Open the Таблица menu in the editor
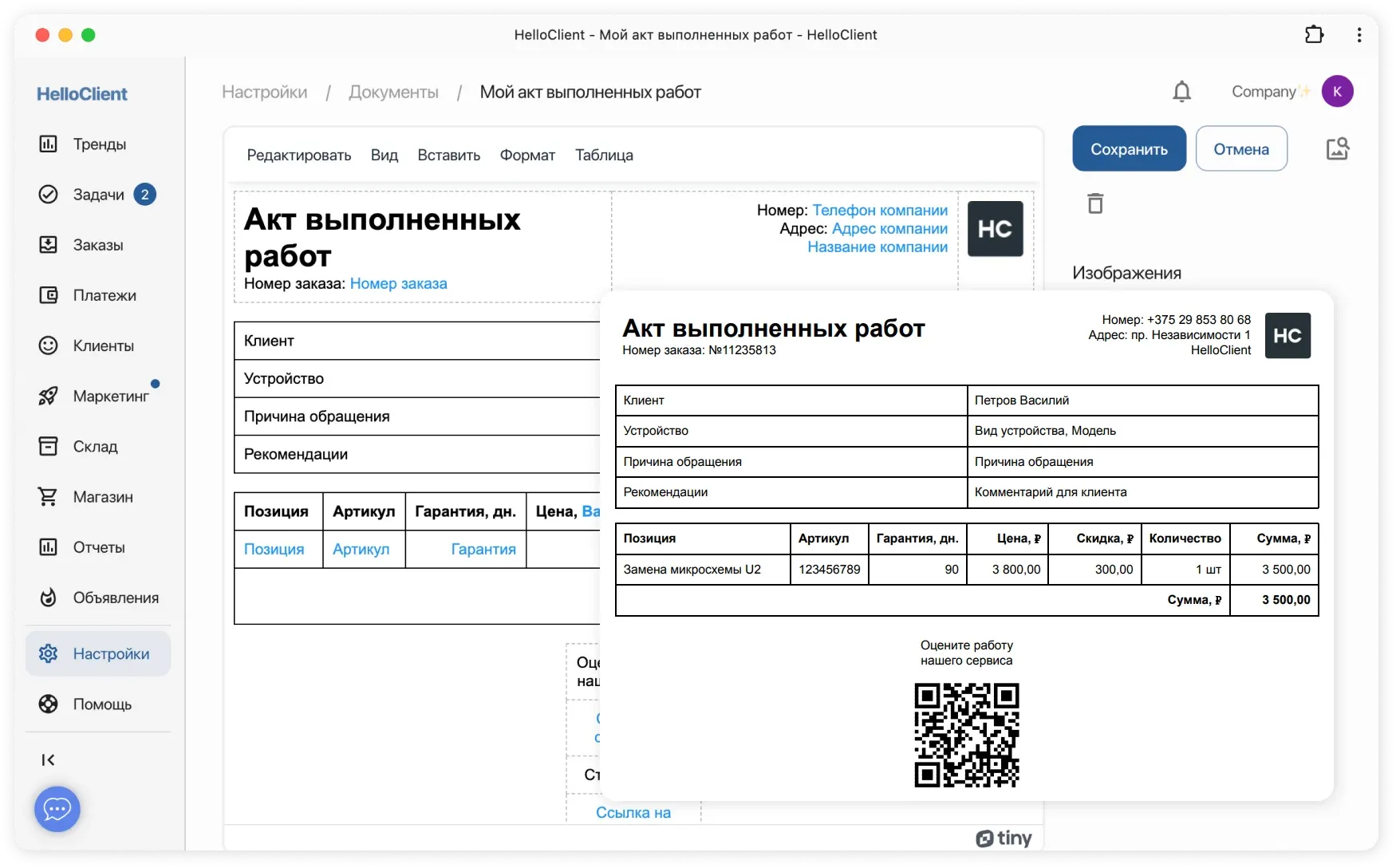Screen dimensions: 1396x868 click(604, 155)
